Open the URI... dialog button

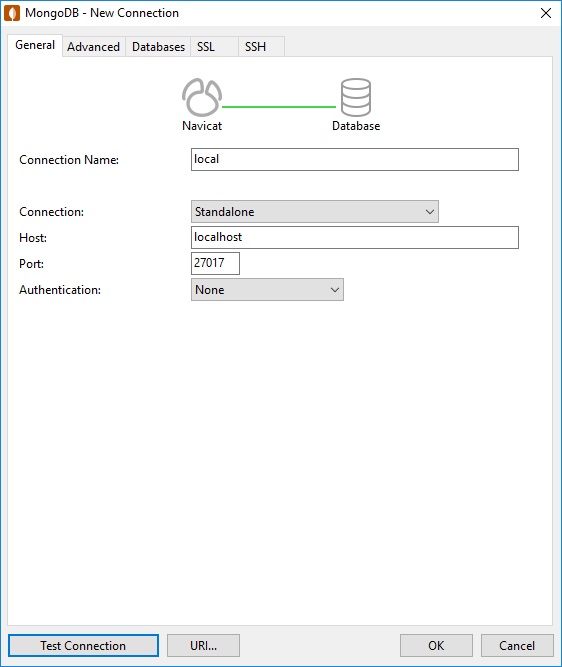(203, 646)
